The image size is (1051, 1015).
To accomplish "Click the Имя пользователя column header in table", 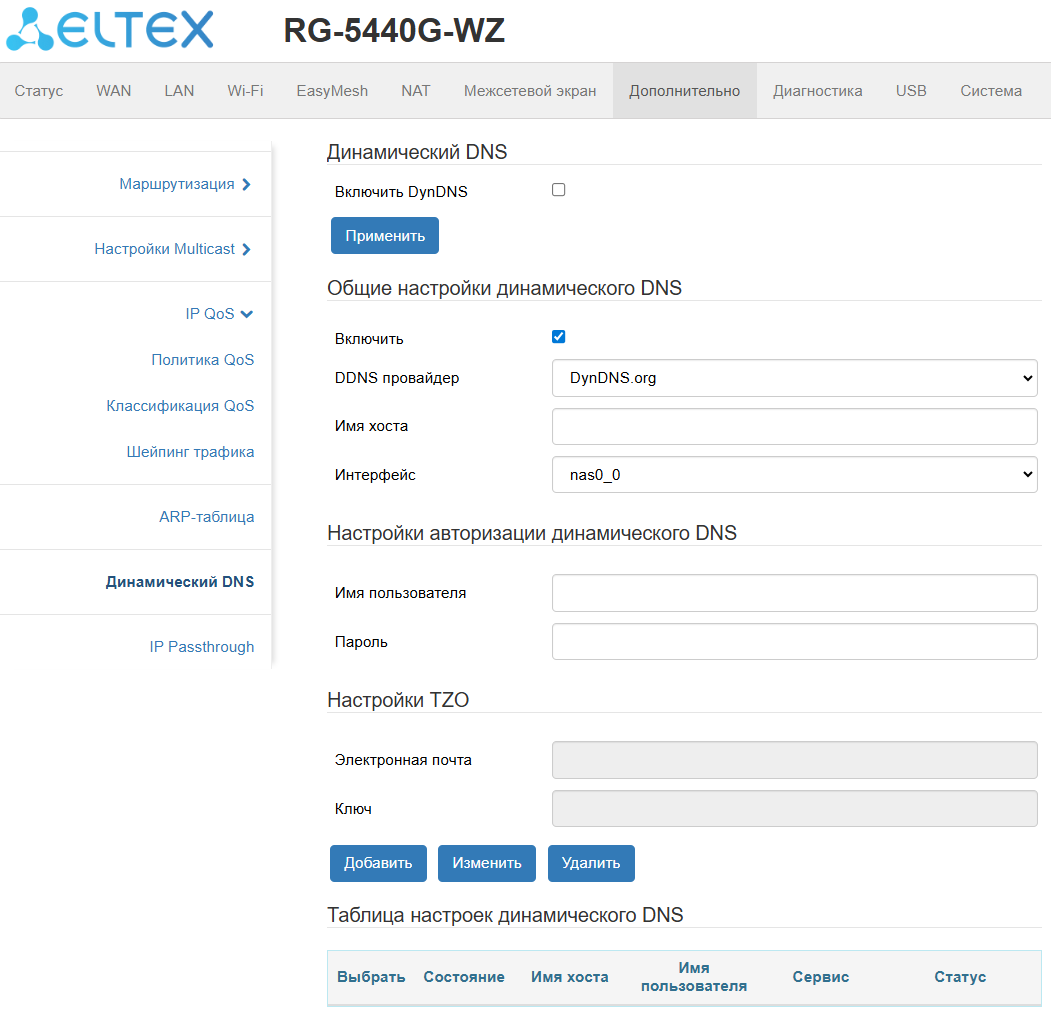I will (694, 977).
